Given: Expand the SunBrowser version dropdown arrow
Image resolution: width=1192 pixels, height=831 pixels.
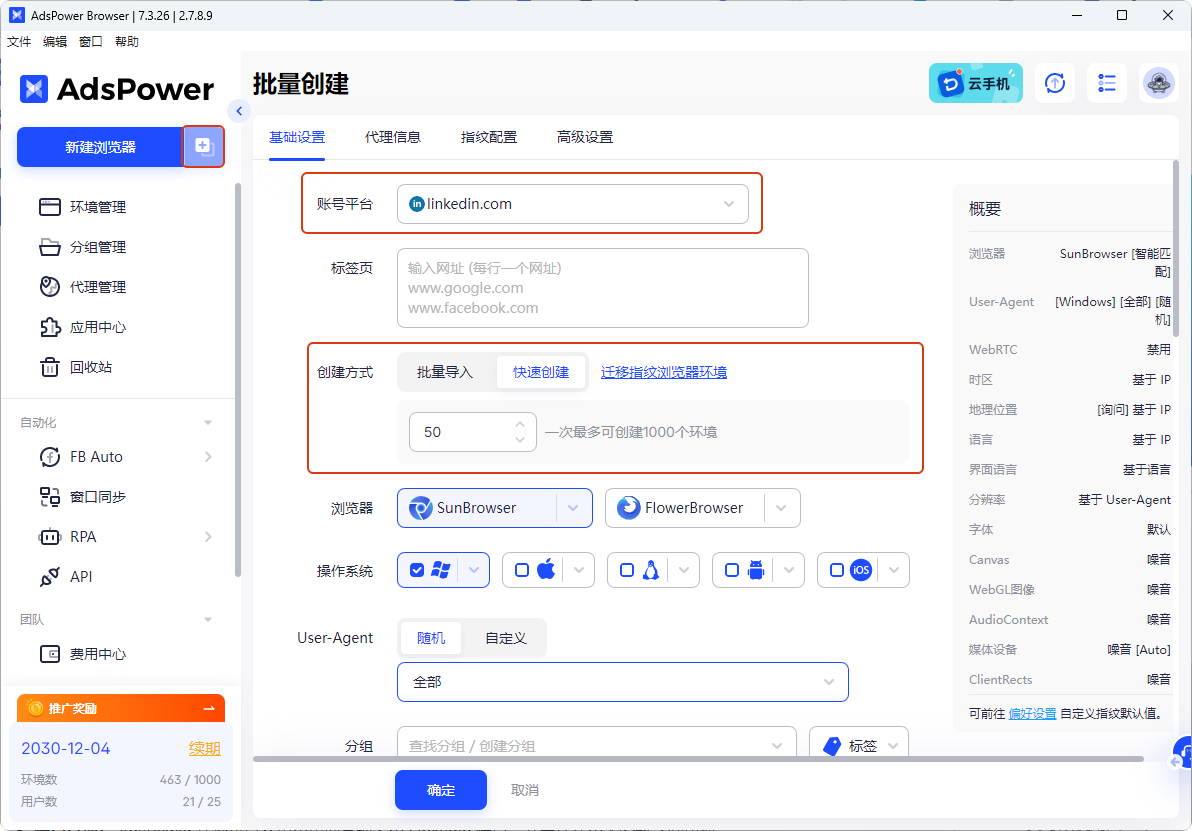Looking at the screenshot, I should 573,508.
